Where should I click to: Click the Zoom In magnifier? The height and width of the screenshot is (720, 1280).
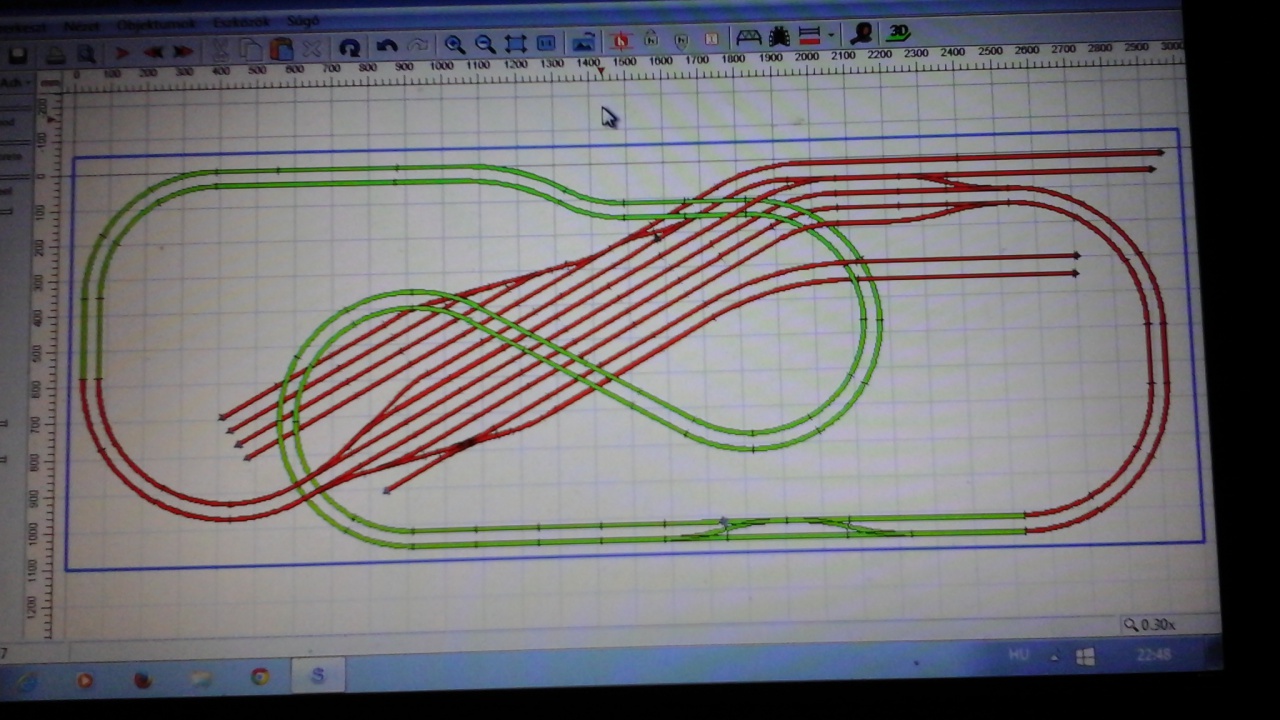pos(454,44)
